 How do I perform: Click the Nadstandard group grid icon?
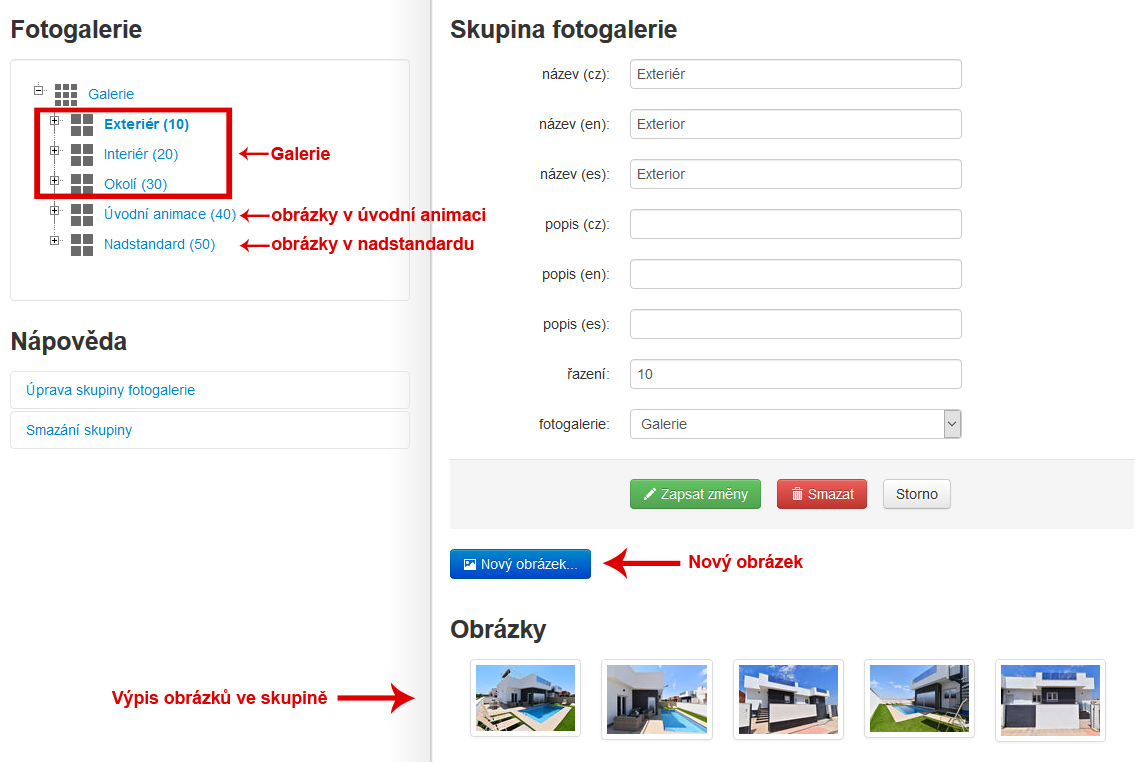point(82,245)
